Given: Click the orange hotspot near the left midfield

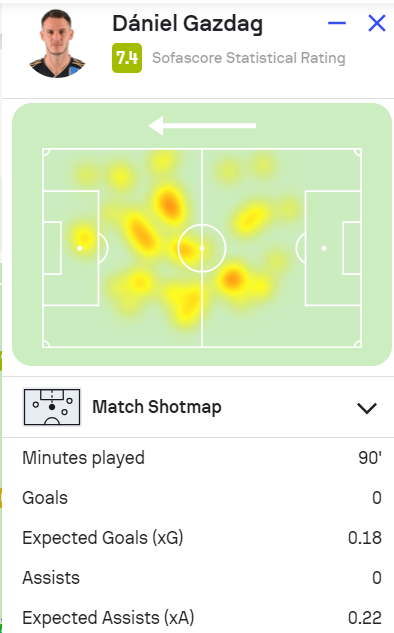Looking at the screenshot, I should point(169,203).
